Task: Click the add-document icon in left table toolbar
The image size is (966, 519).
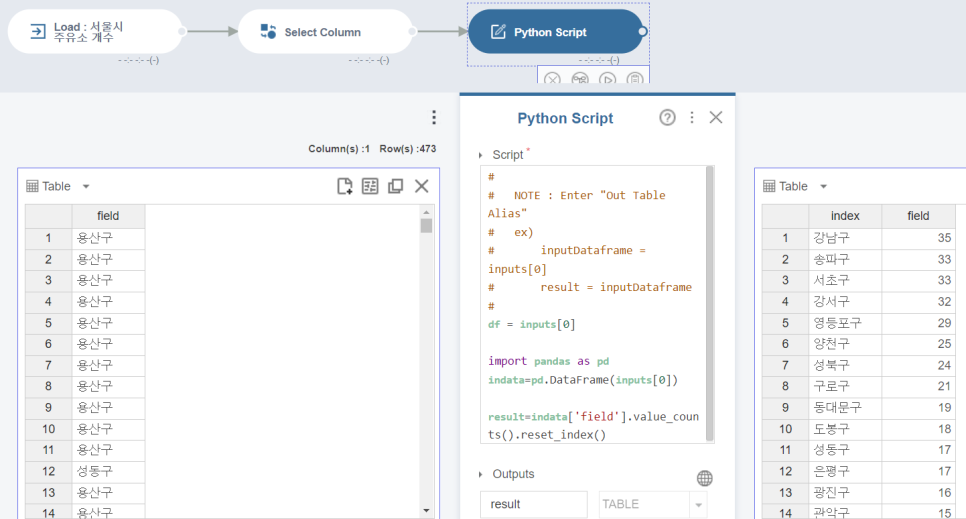Action: point(345,186)
